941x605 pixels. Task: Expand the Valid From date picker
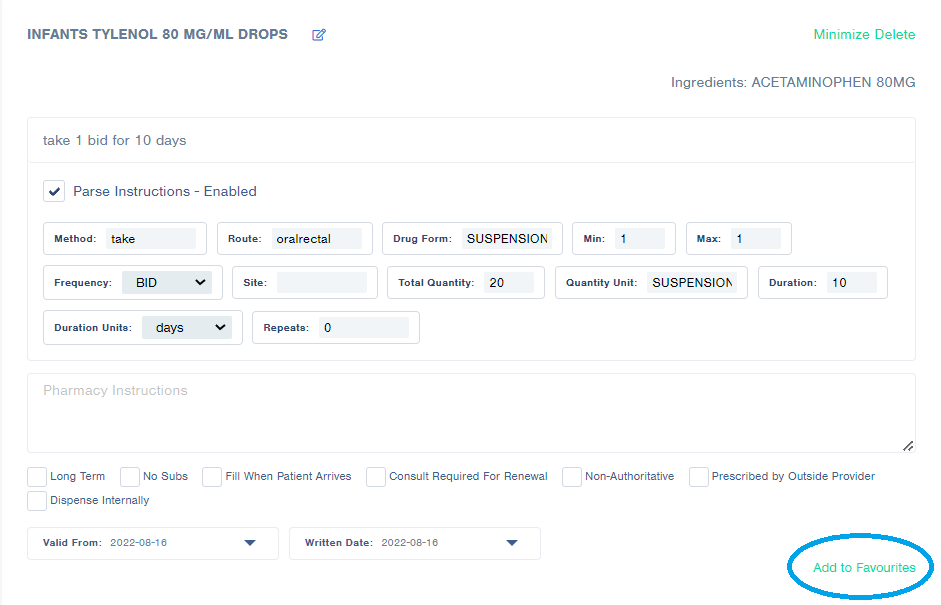coord(252,543)
